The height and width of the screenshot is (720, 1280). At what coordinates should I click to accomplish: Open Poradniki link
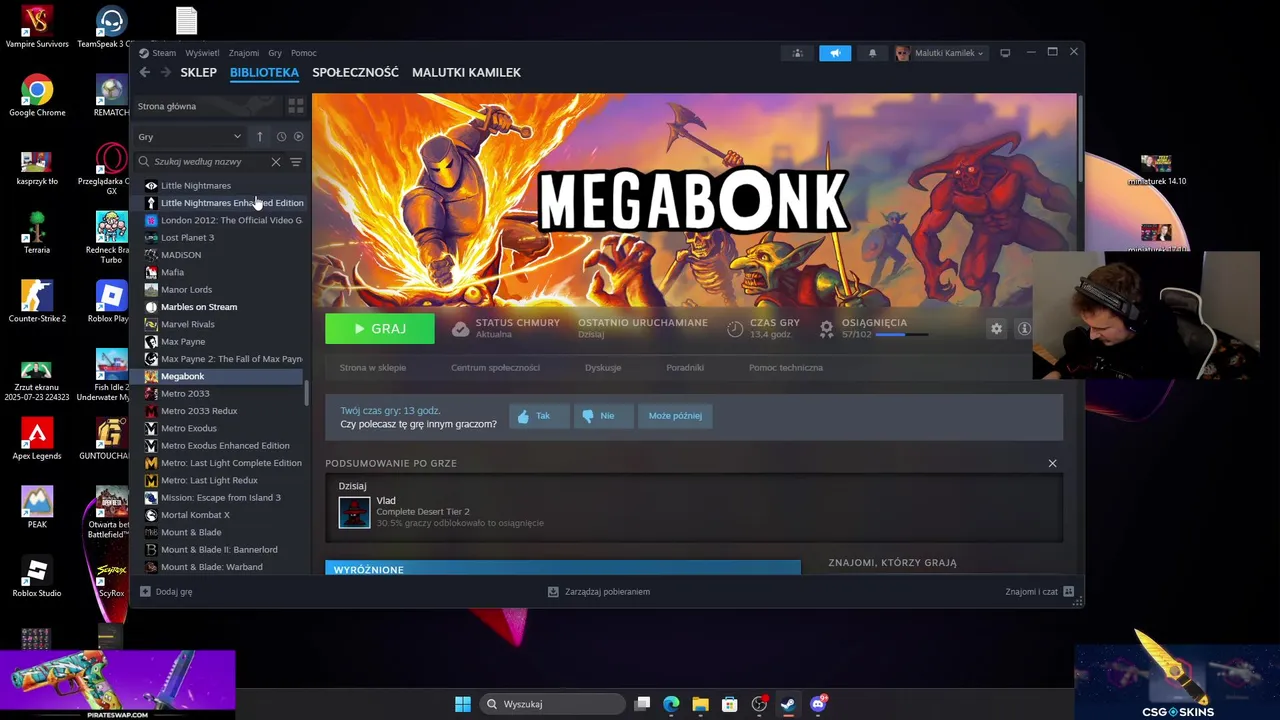point(685,367)
